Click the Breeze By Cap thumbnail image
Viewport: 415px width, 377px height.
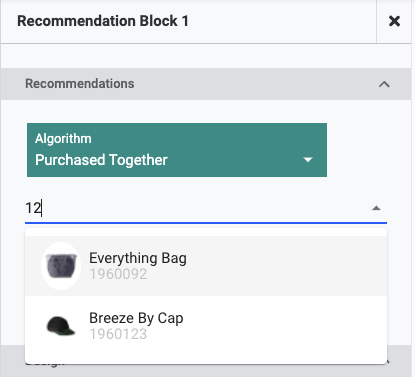click(x=61, y=326)
